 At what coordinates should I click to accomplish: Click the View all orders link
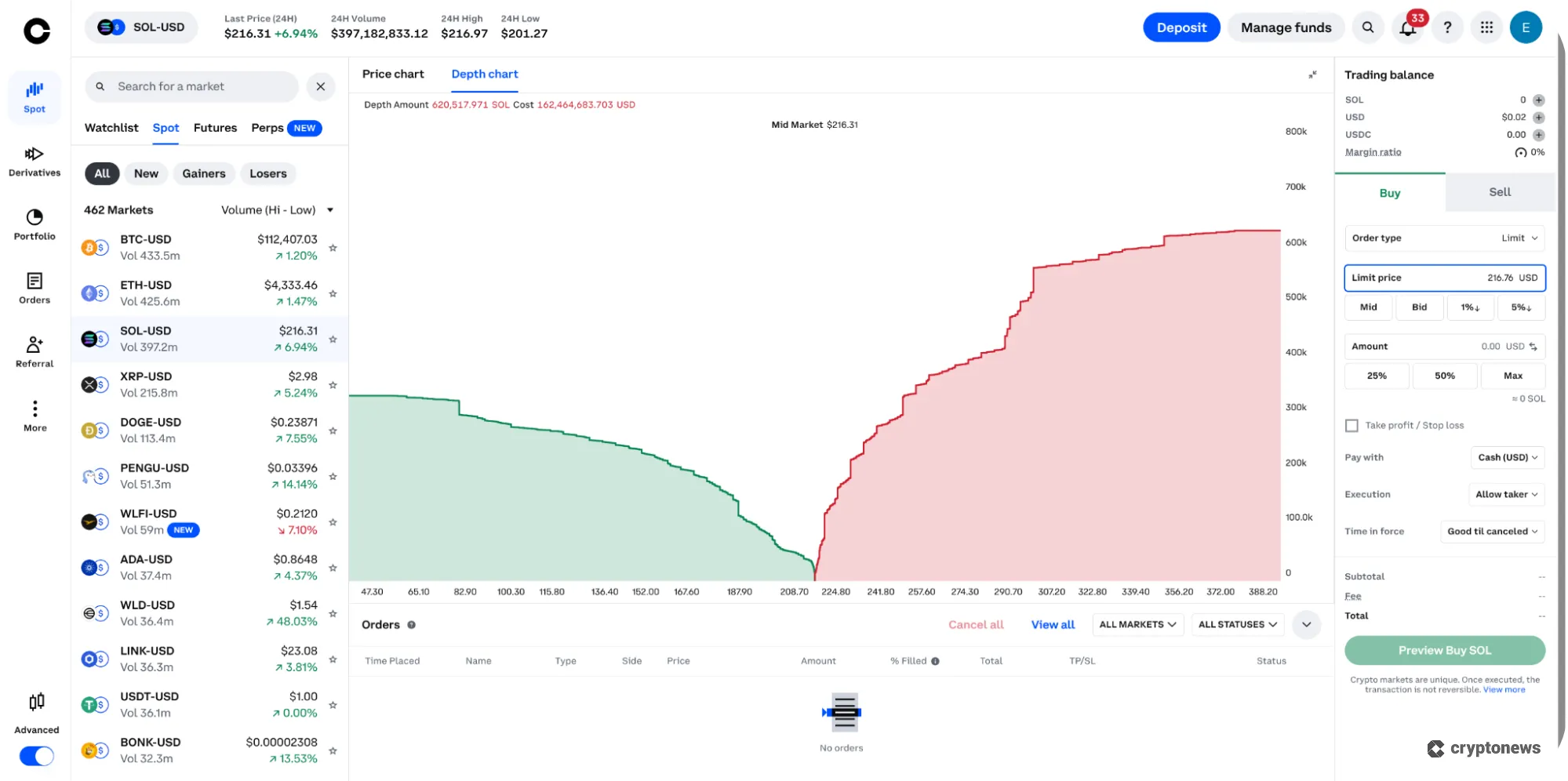(x=1052, y=624)
